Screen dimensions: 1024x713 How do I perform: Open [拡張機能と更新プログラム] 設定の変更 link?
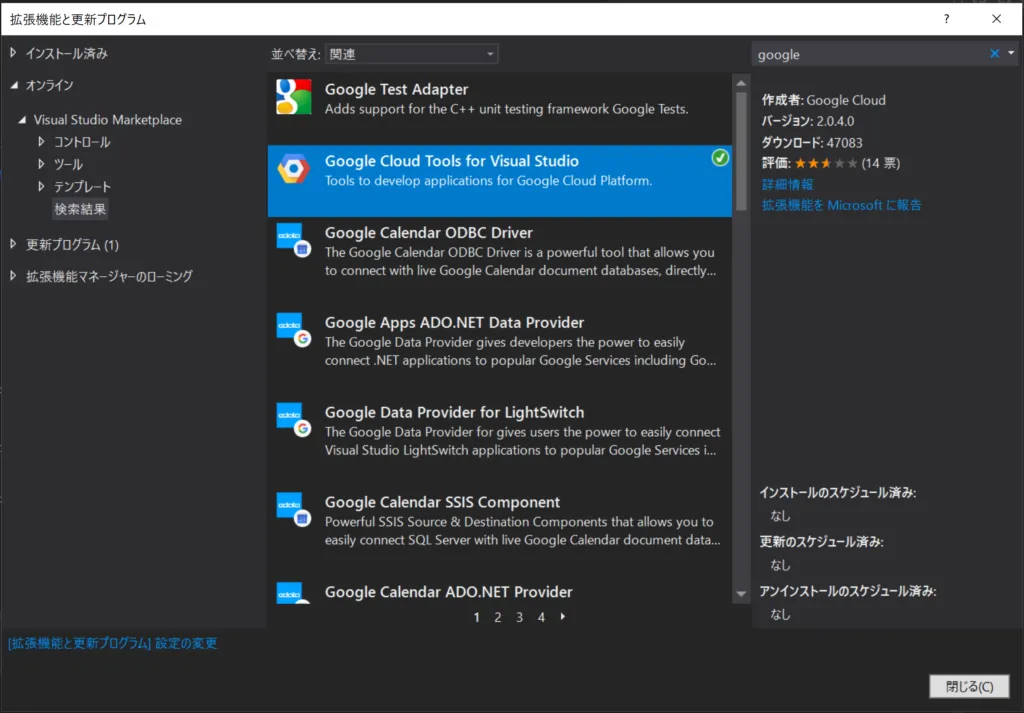click(112, 643)
